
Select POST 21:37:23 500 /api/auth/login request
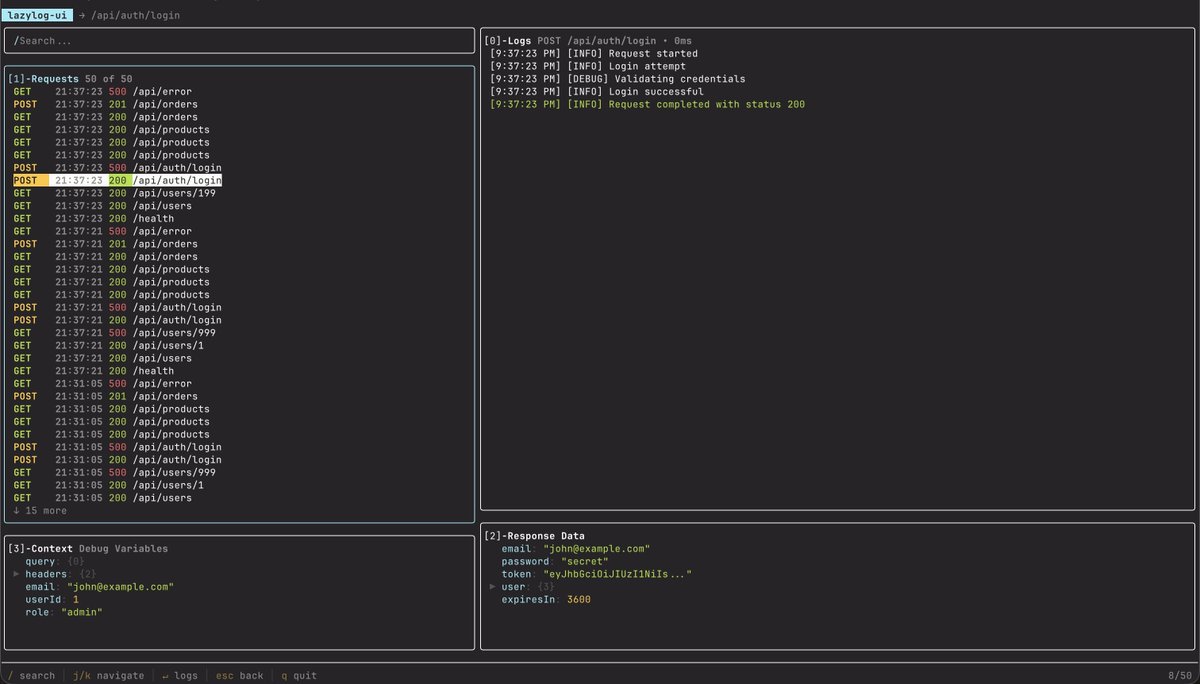click(118, 167)
